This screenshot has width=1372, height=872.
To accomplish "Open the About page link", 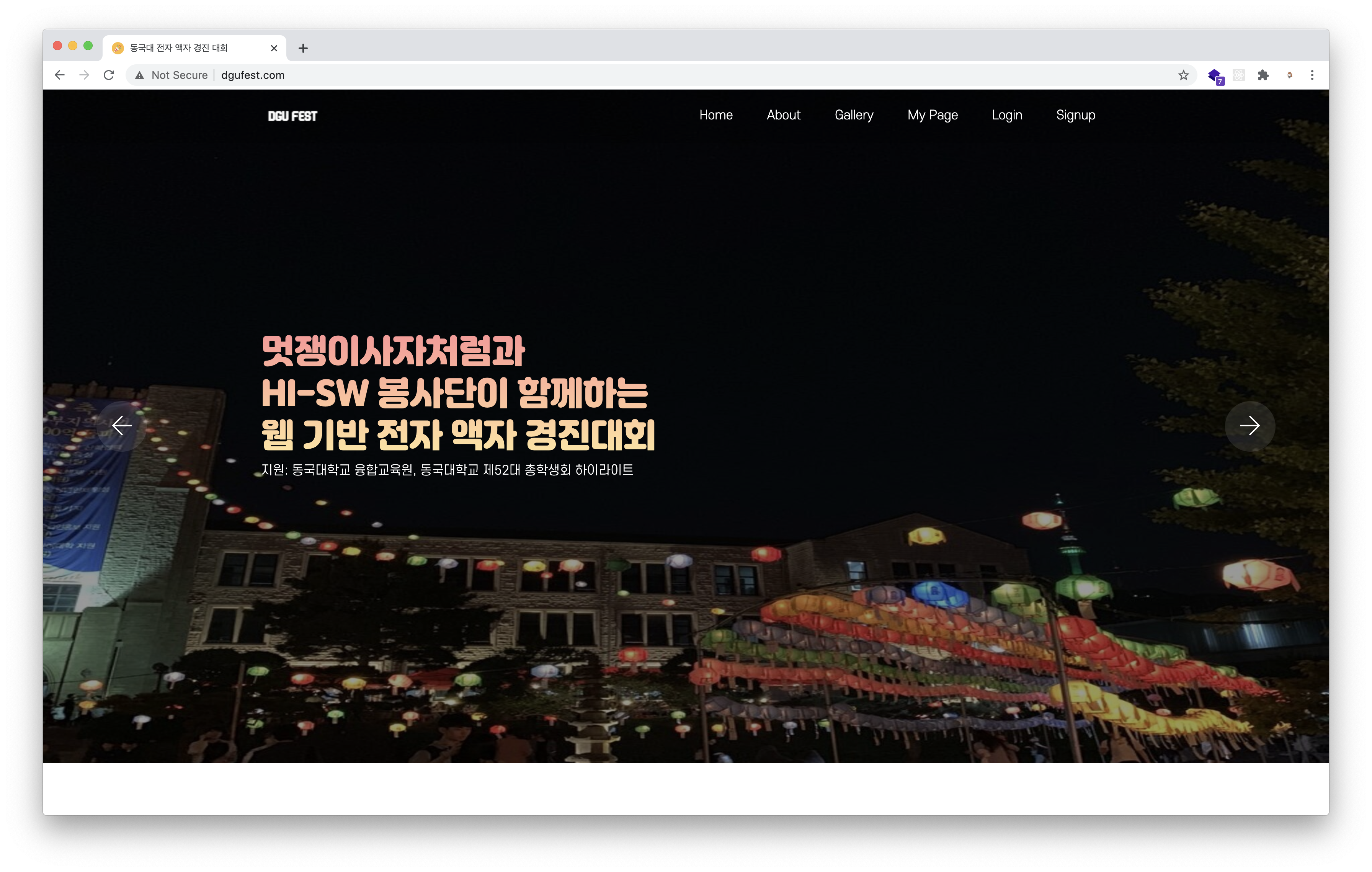I will [x=784, y=115].
